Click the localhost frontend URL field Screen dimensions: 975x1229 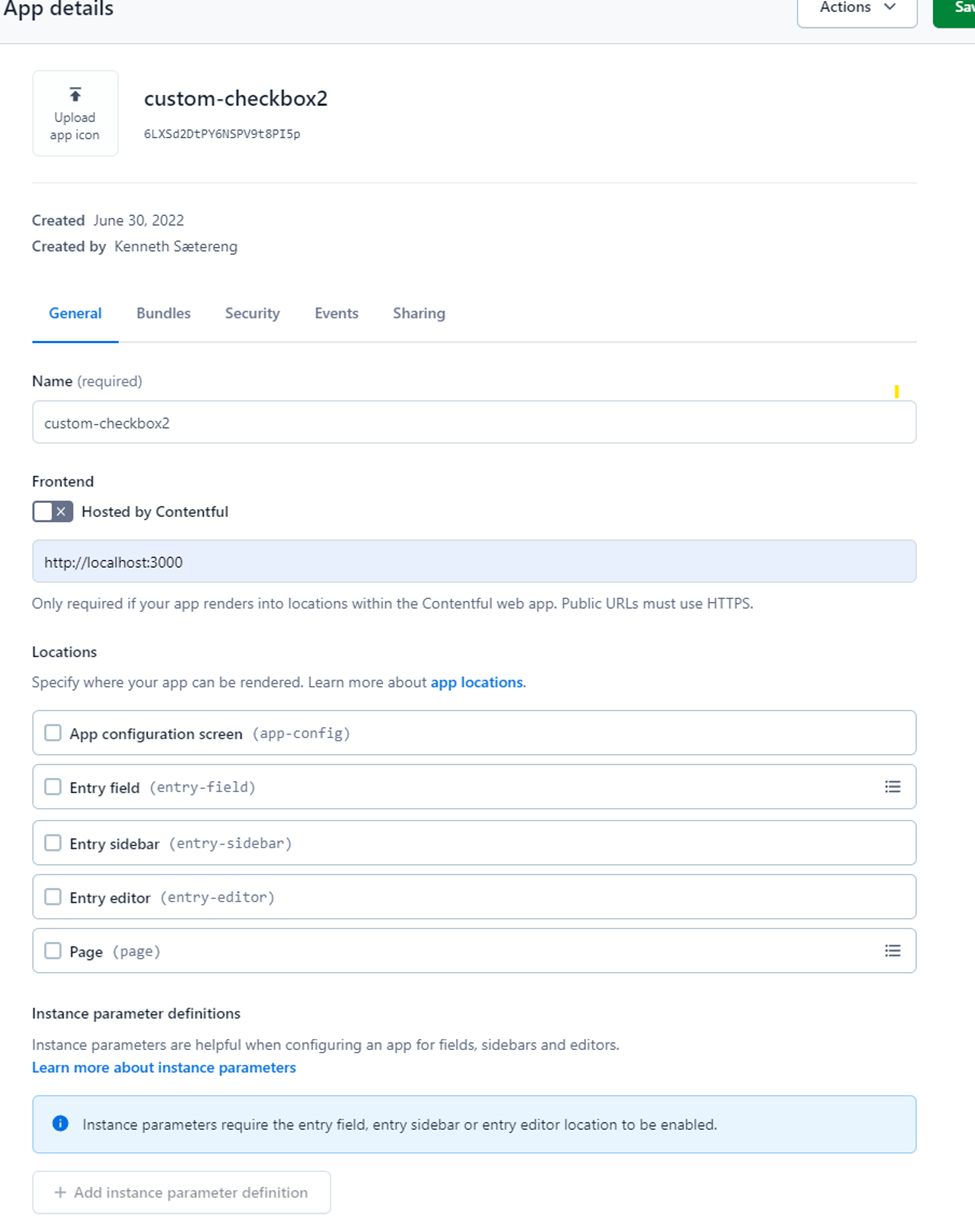click(x=474, y=561)
